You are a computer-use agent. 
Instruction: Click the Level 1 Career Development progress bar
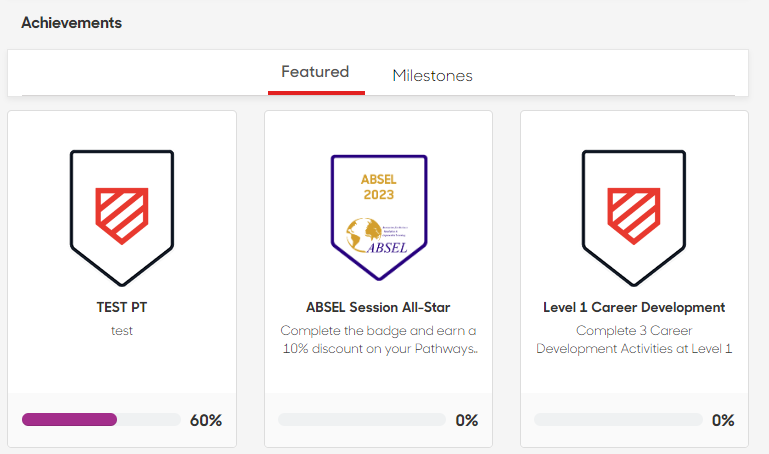click(x=618, y=420)
